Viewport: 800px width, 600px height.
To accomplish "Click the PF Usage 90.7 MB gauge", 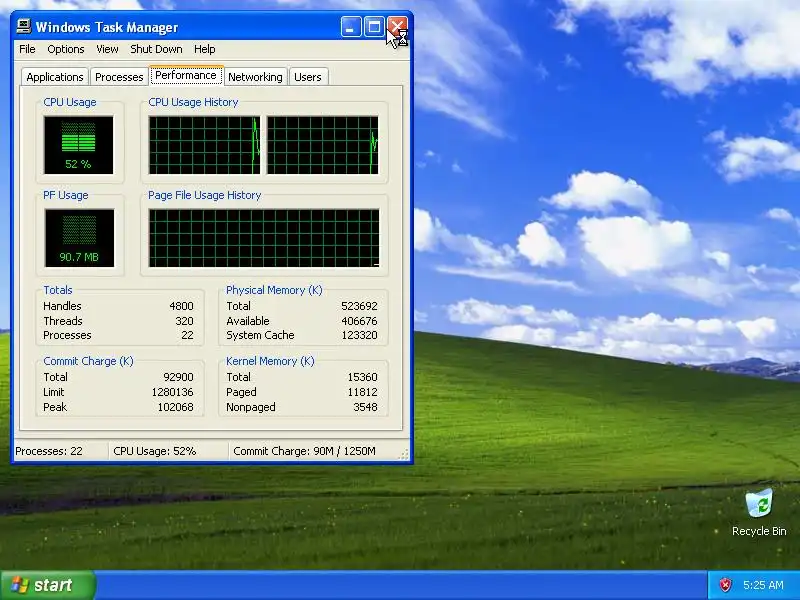I will click(x=79, y=238).
